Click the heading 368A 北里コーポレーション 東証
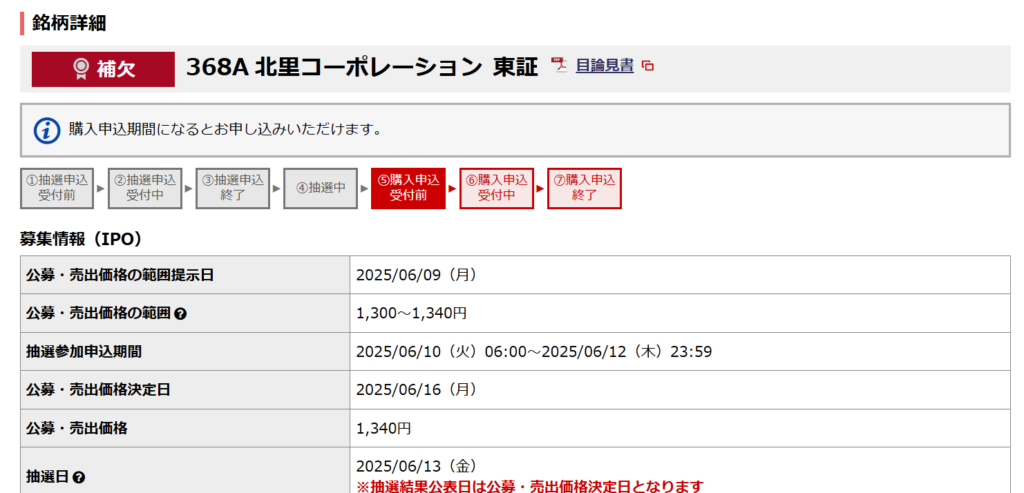Image resolution: width=1024 pixels, height=493 pixels. pos(362,67)
